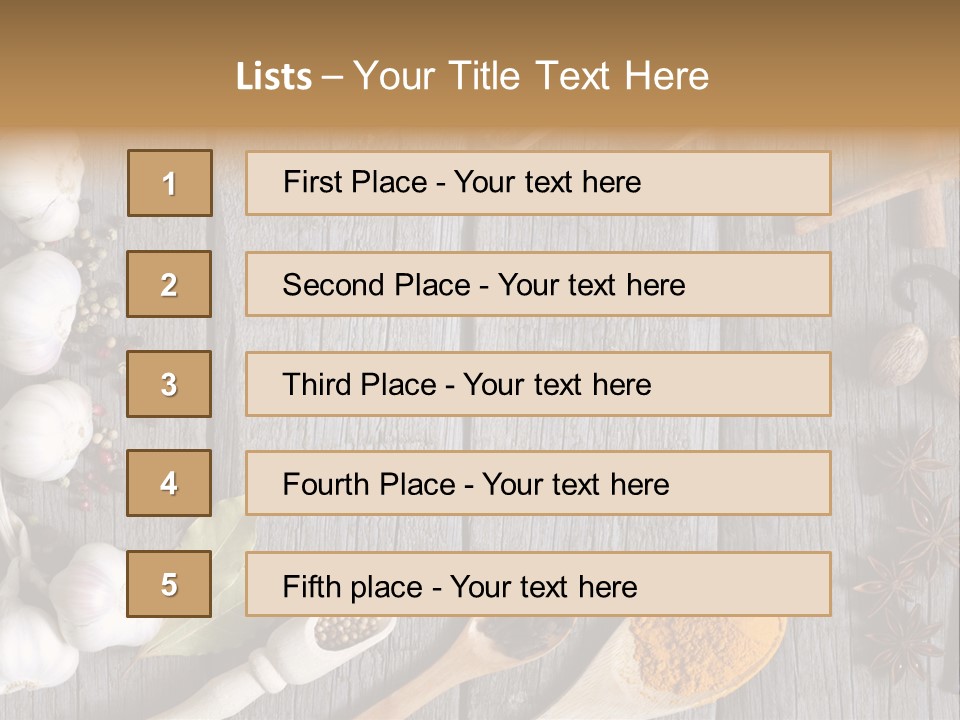Select the number 4 box
Viewport: 960px width, 720px height.
pos(169,483)
